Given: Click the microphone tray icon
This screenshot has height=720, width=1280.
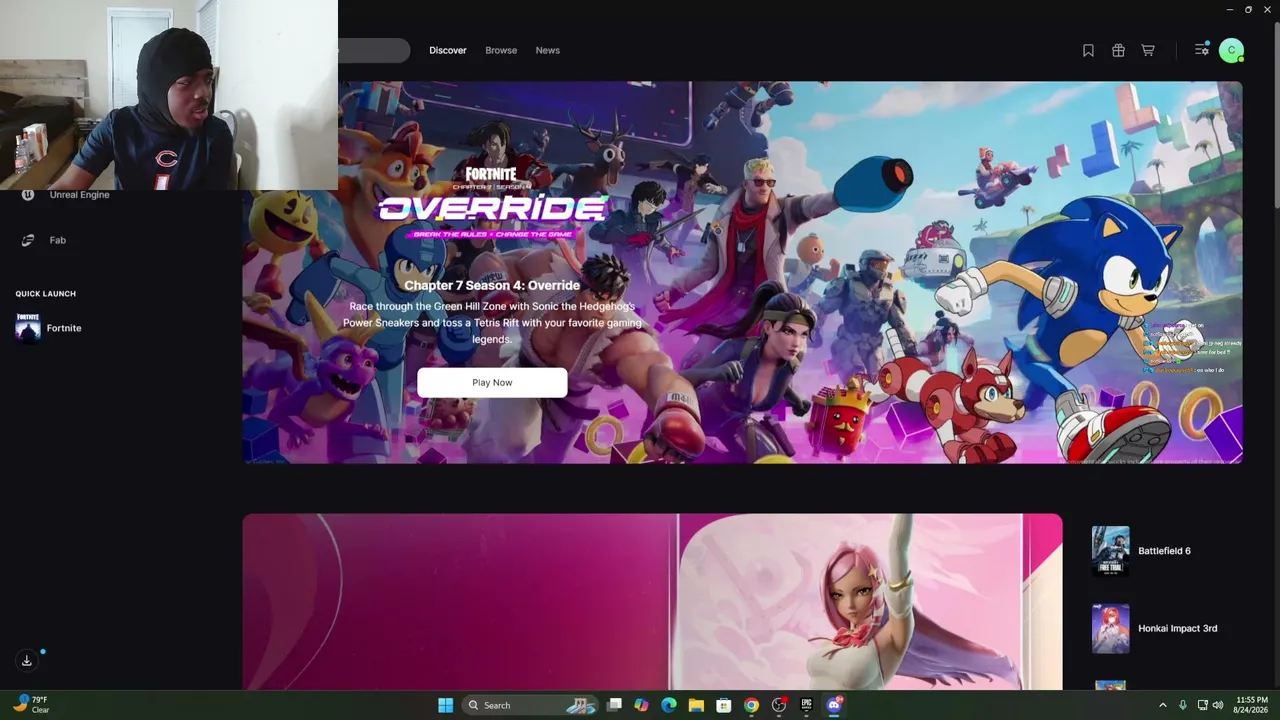Looking at the screenshot, I should pos(1183,705).
